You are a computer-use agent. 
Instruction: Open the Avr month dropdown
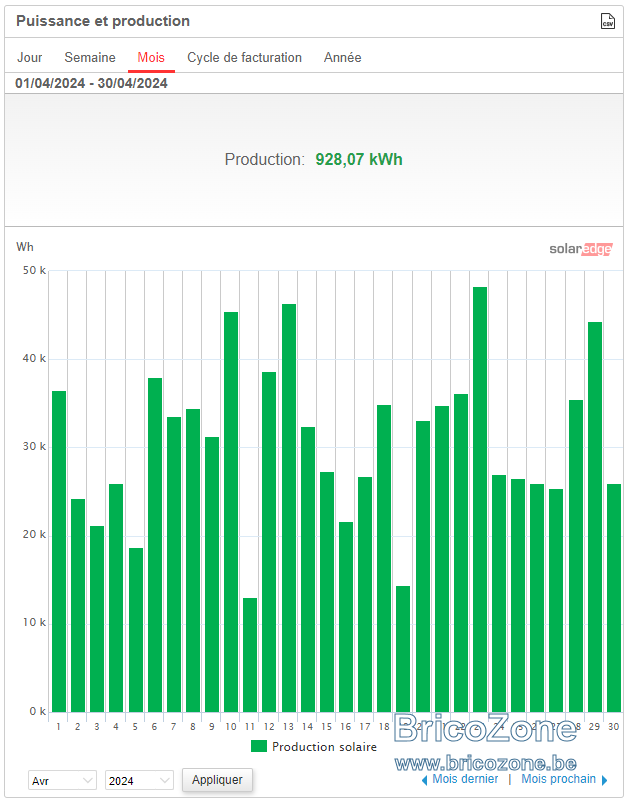coord(62,780)
